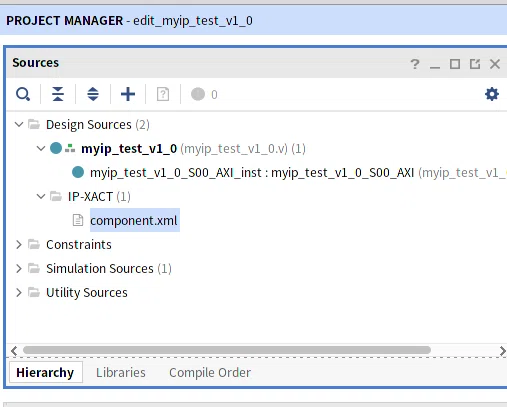Click the greyed file info question icon
This screenshot has width=507, height=407.
[163, 94]
